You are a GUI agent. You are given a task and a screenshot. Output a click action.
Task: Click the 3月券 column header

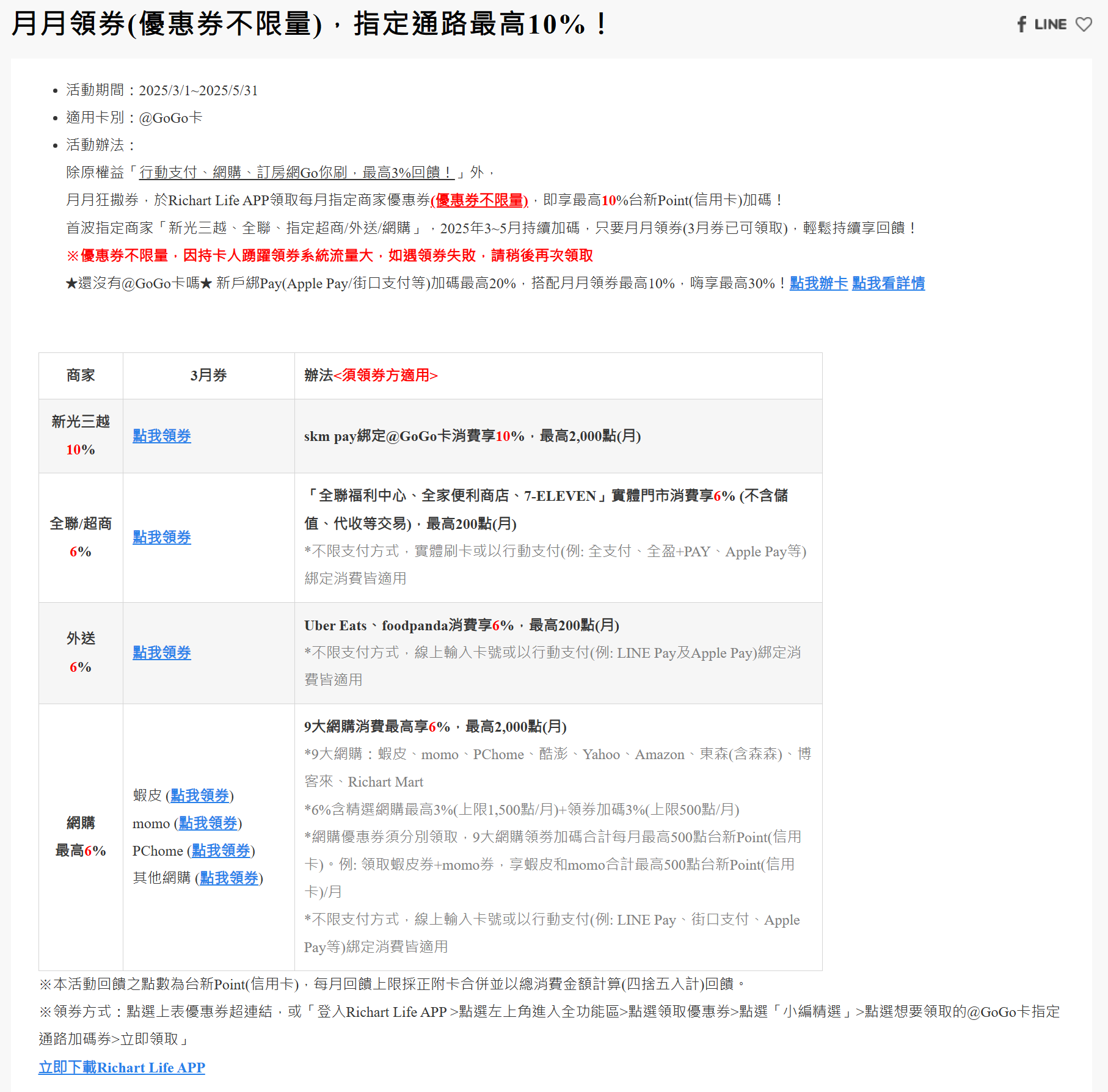pyautogui.click(x=208, y=375)
